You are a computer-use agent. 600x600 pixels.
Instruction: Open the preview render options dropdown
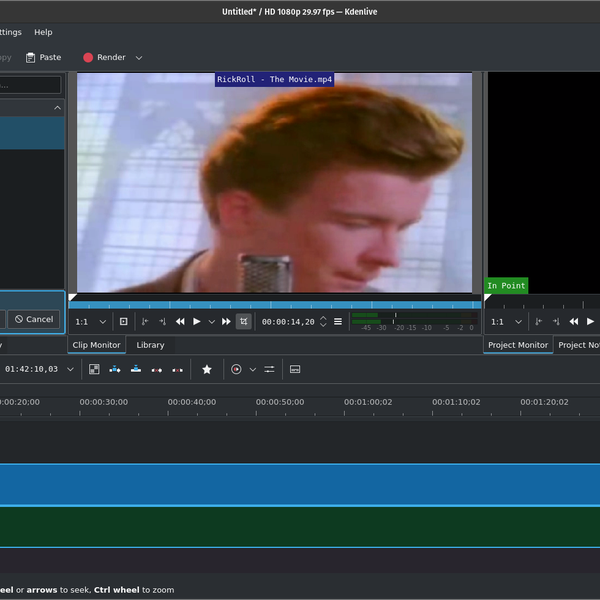click(x=253, y=370)
